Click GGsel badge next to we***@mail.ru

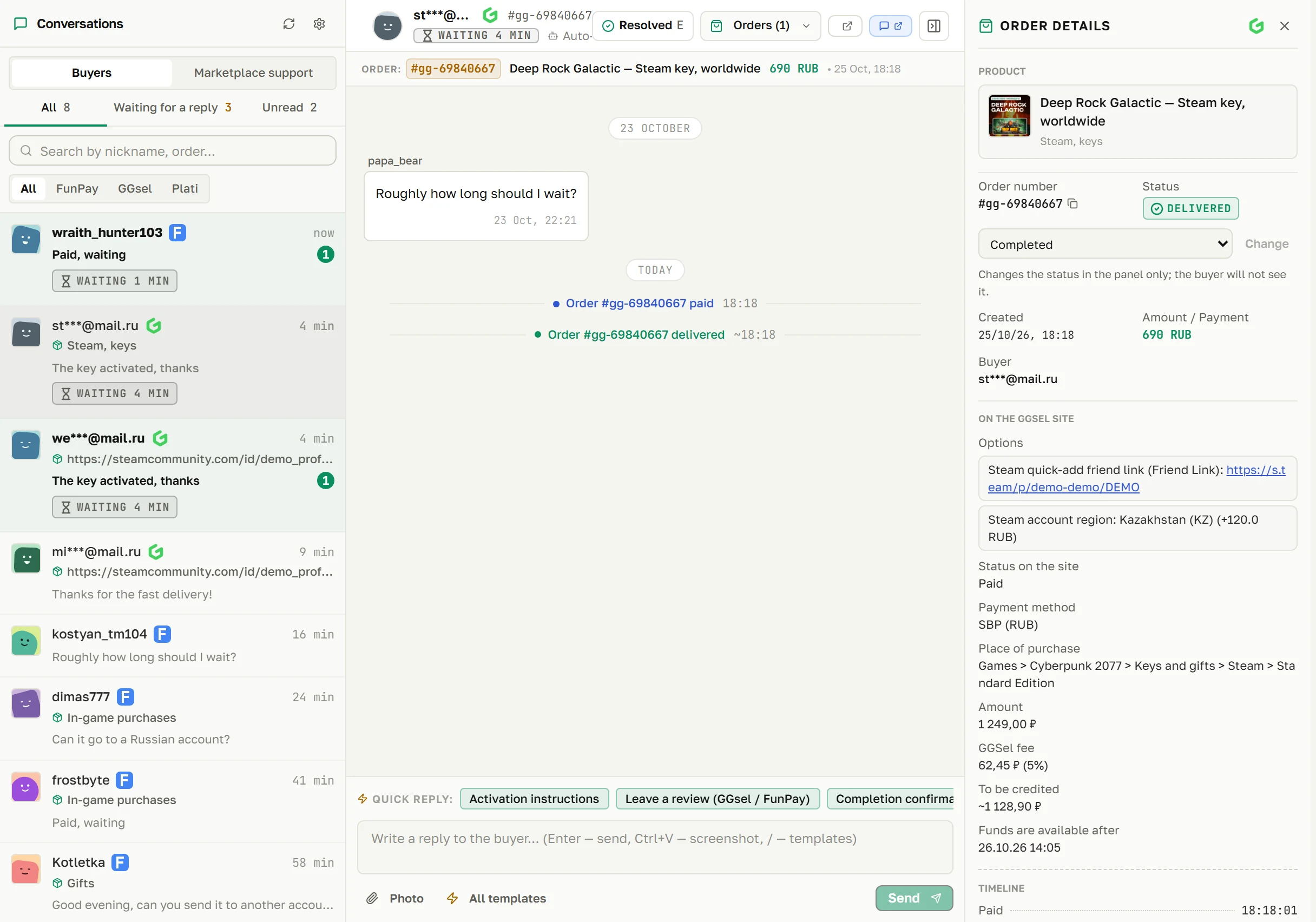tap(160, 438)
